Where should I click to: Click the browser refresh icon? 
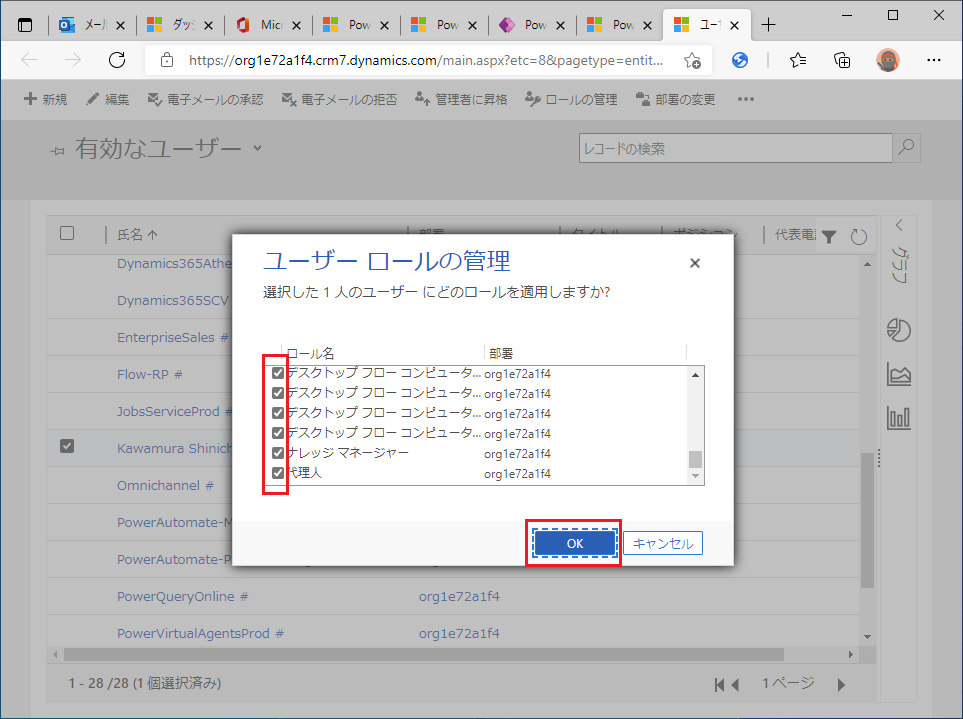(x=117, y=60)
